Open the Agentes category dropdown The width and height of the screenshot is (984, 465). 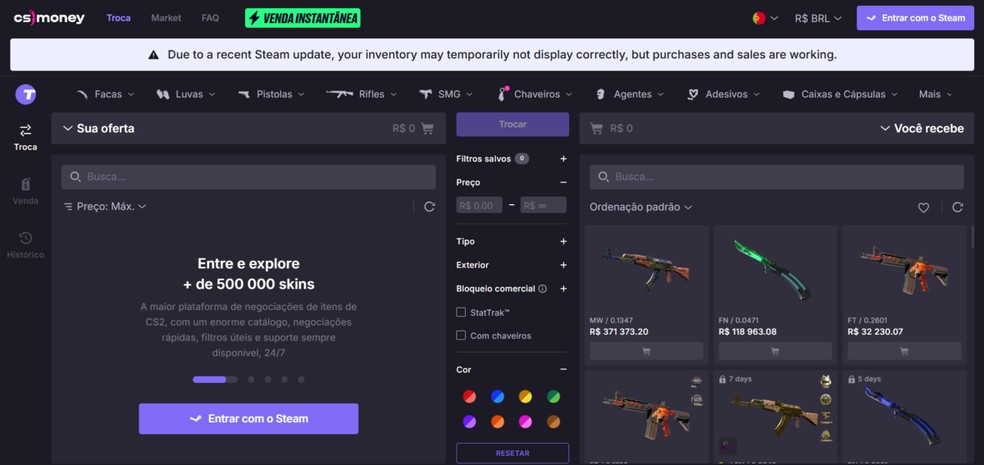(629, 94)
